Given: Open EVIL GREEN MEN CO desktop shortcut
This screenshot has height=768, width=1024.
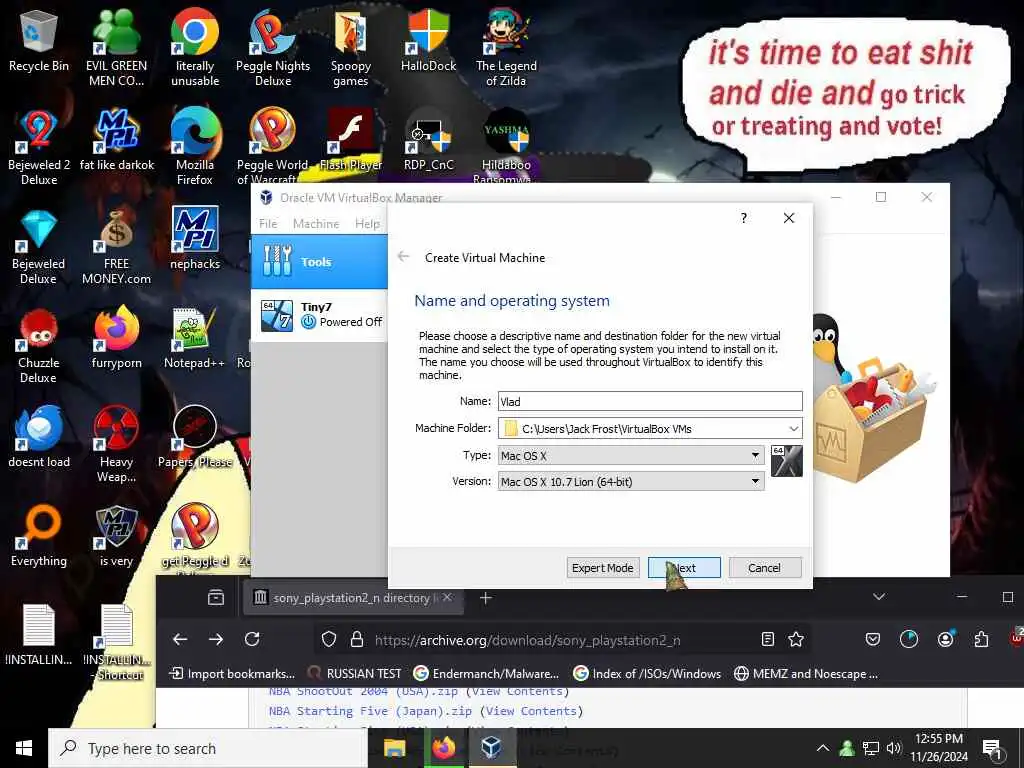Looking at the screenshot, I should 116,47.
